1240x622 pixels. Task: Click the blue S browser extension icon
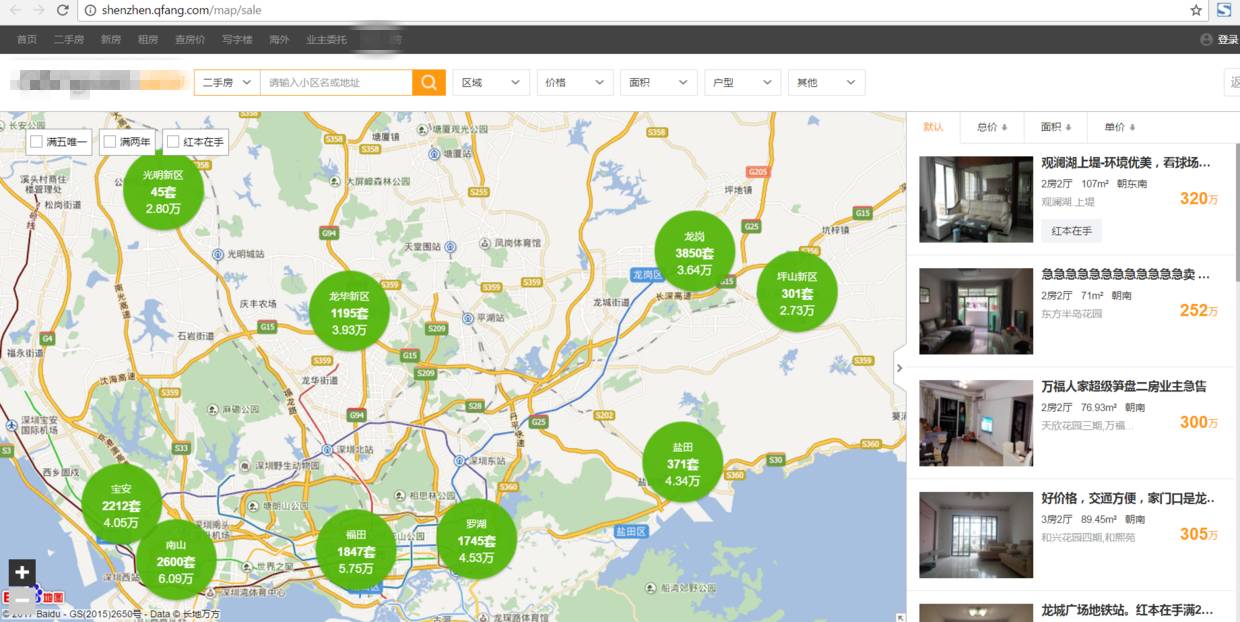click(x=1223, y=10)
